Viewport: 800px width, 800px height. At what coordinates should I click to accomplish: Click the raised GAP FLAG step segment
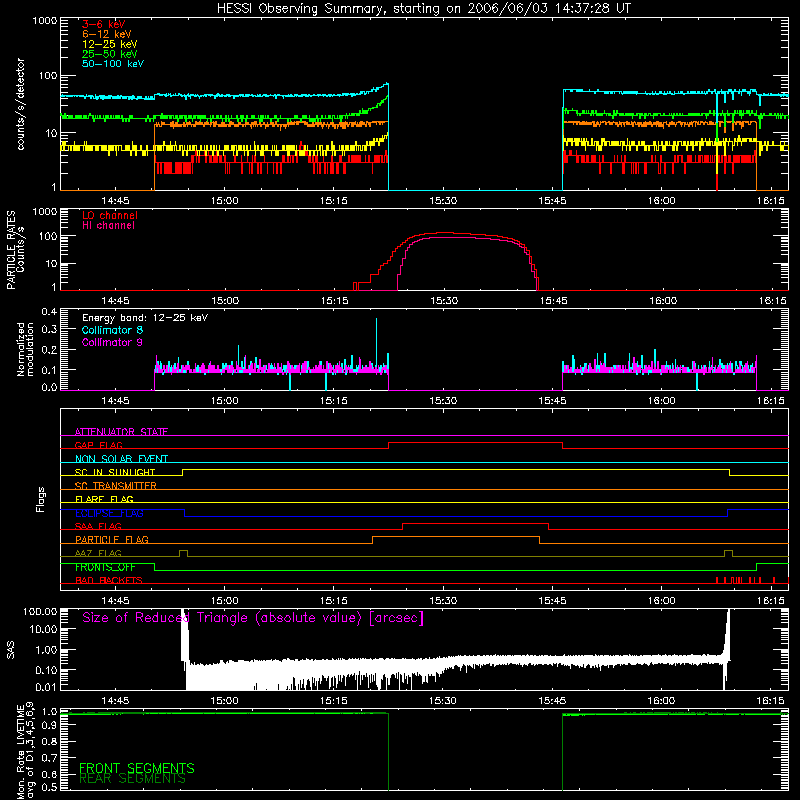coord(476,443)
